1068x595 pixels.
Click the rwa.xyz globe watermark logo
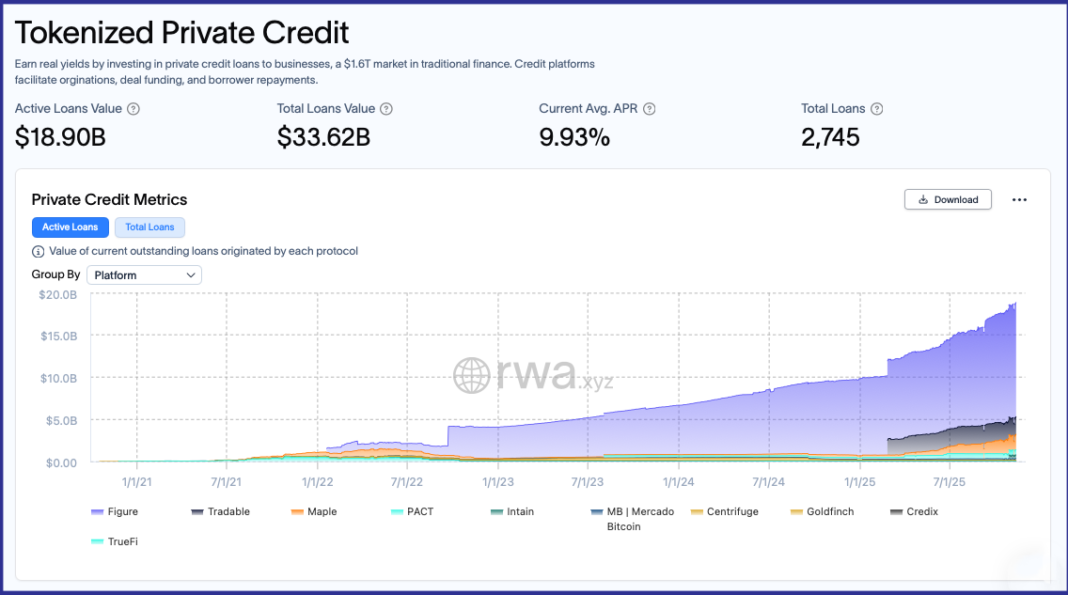click(x=471, y=375)
